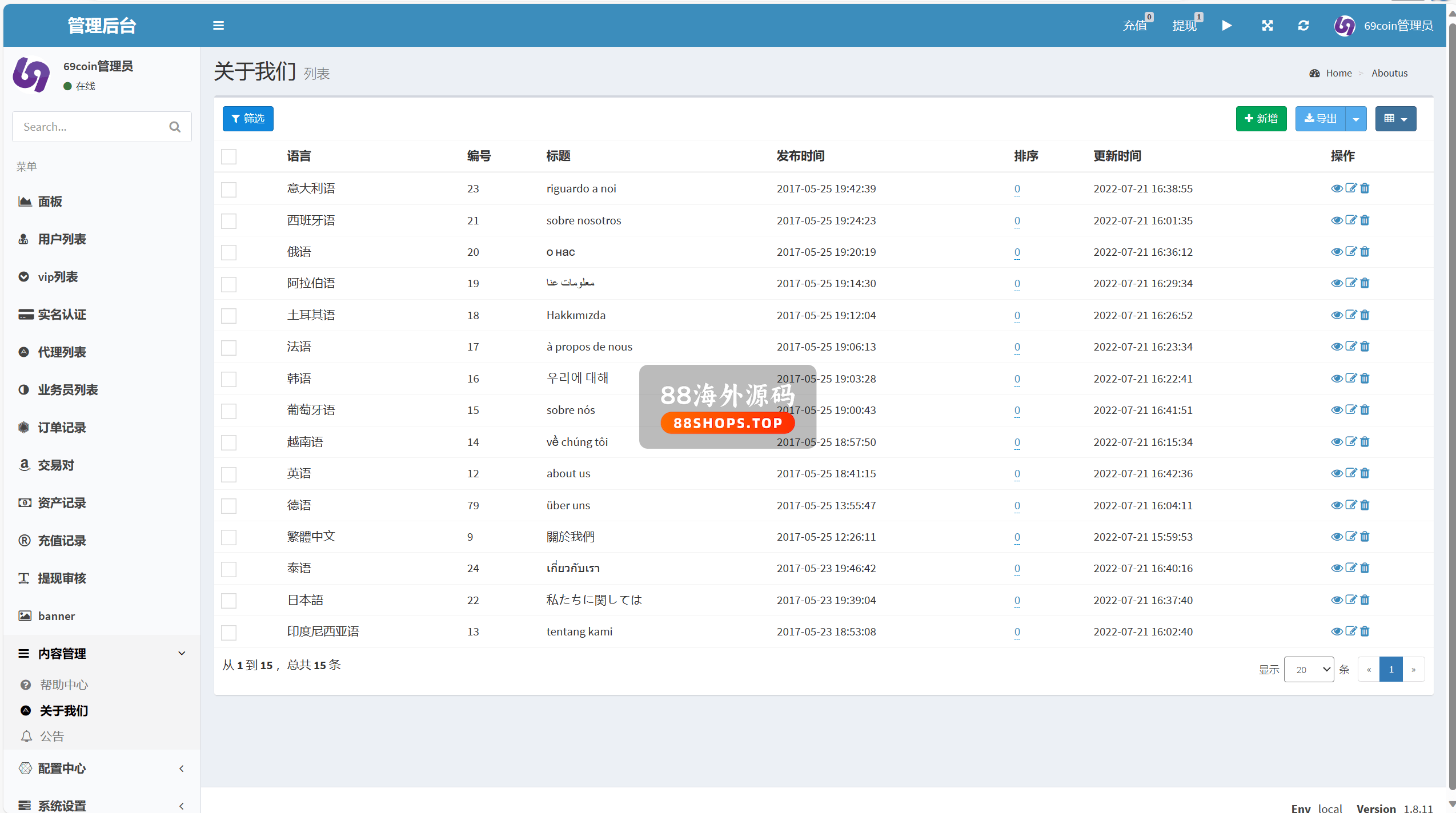The width and height of the screenshot is (1456, 813).
Task: Click the delete trash icon for the 英语 row
Action: coord(1365,473)
